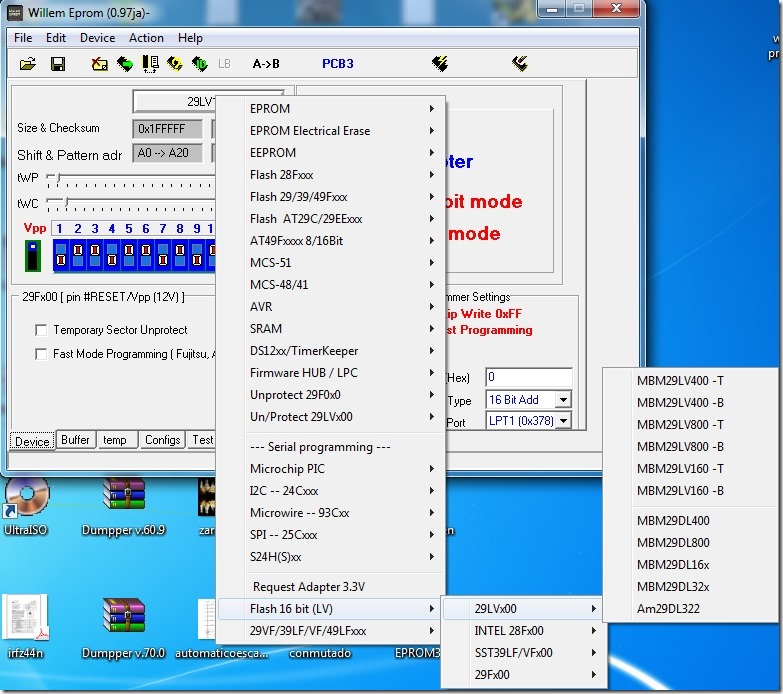Click the green Vpp jumper indicator
783x694 pixels.
click(x=33, y=256)
